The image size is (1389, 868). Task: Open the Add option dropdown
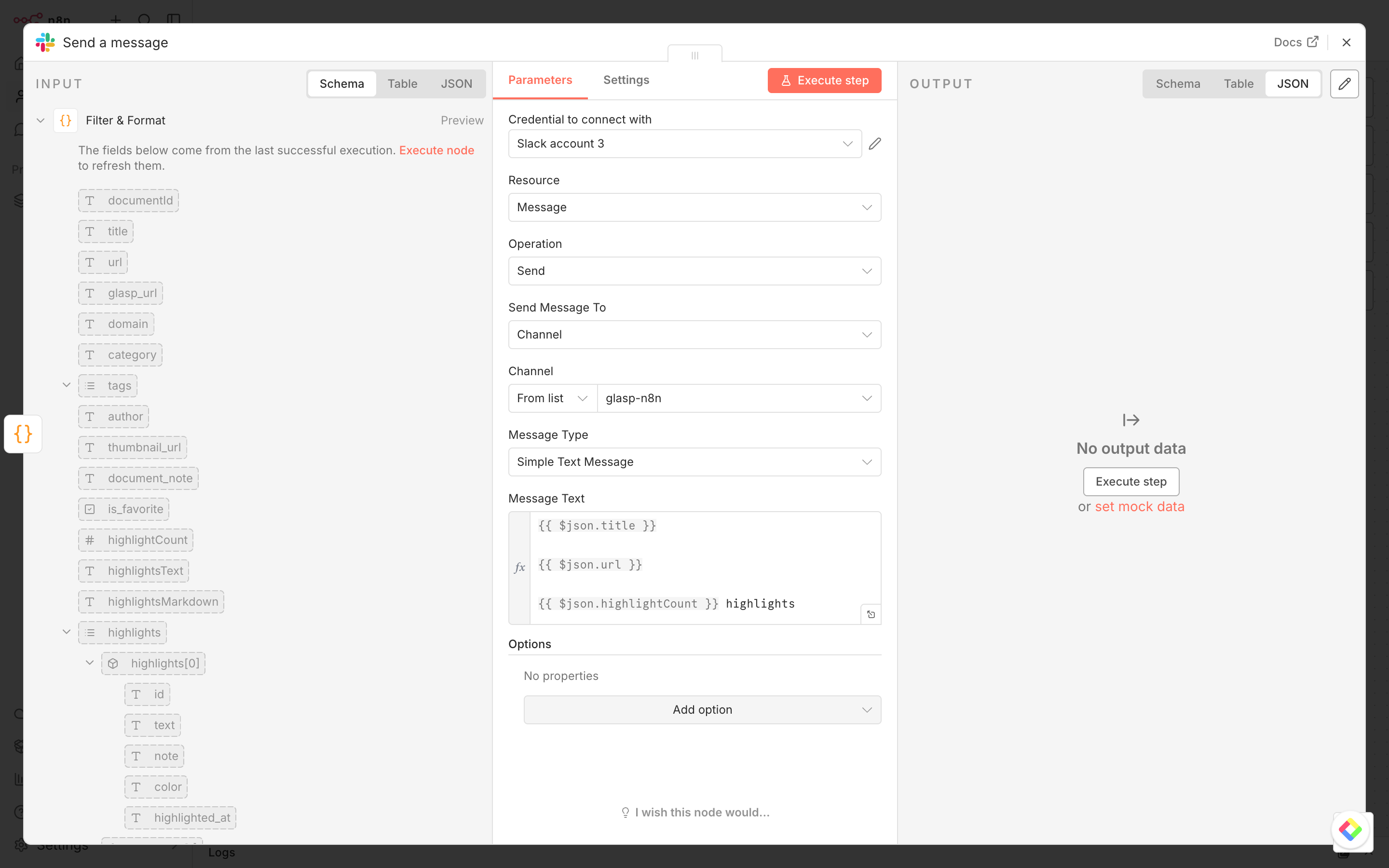coord(702,709)
